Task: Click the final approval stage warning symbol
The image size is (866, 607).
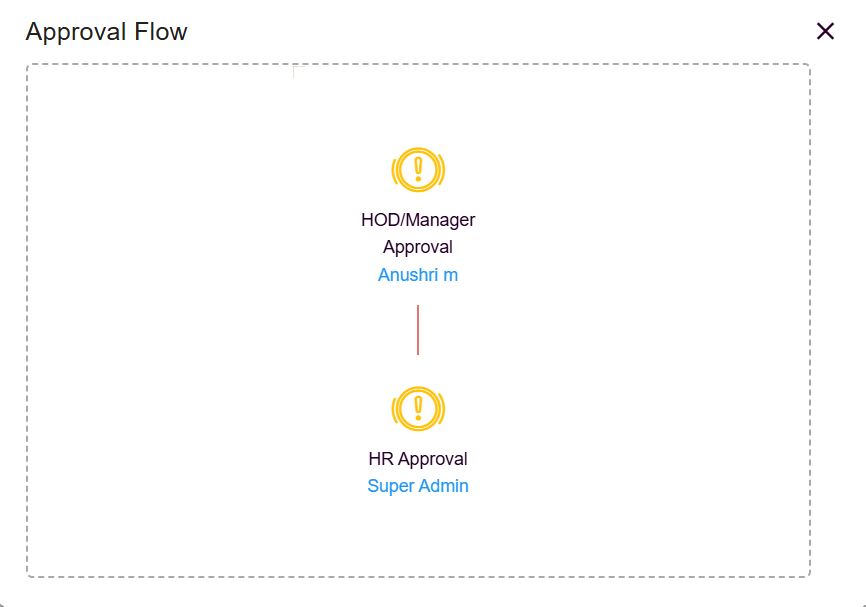Action: (418, 409)
